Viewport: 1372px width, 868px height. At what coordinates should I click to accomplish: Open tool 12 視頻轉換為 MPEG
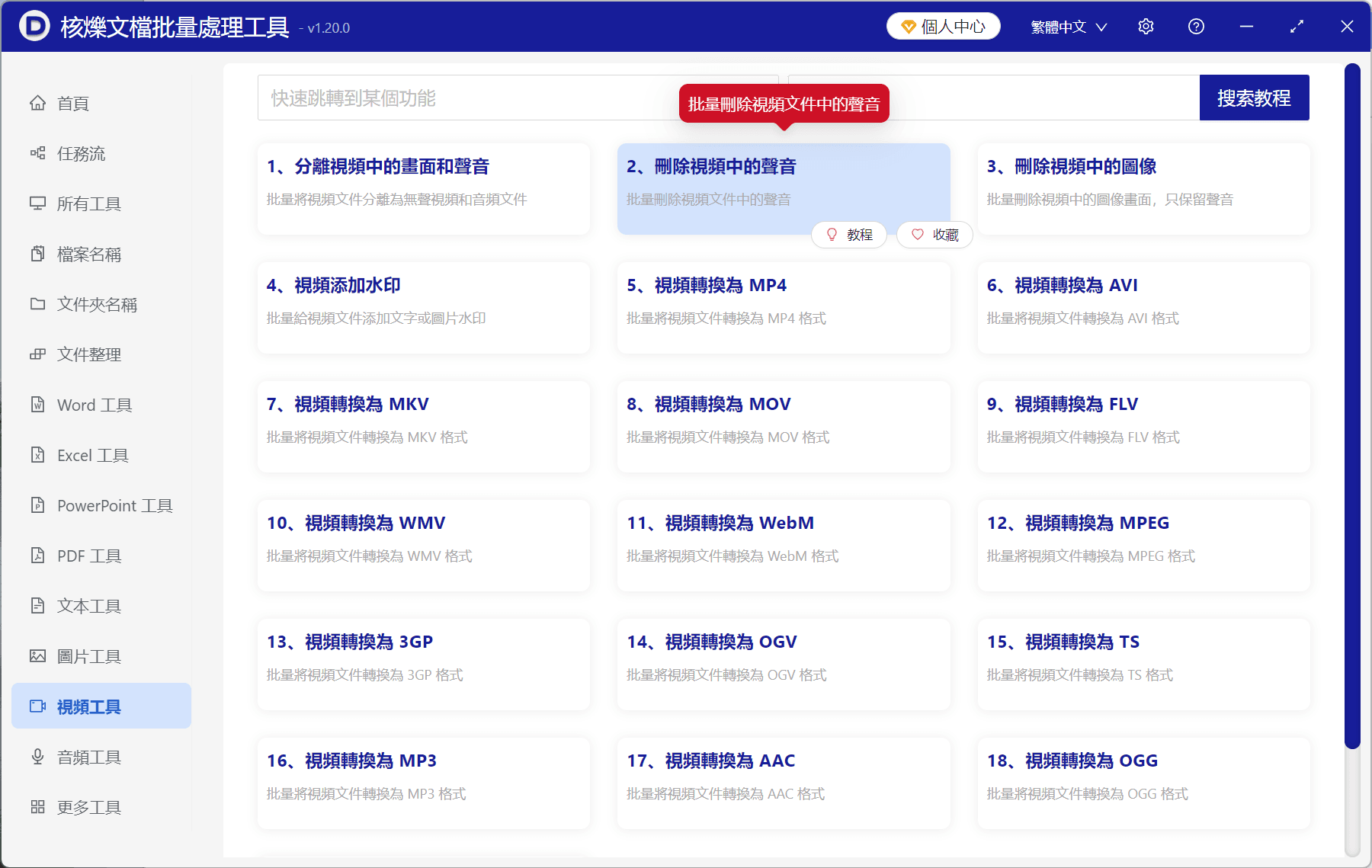[x=1143, y=546]
